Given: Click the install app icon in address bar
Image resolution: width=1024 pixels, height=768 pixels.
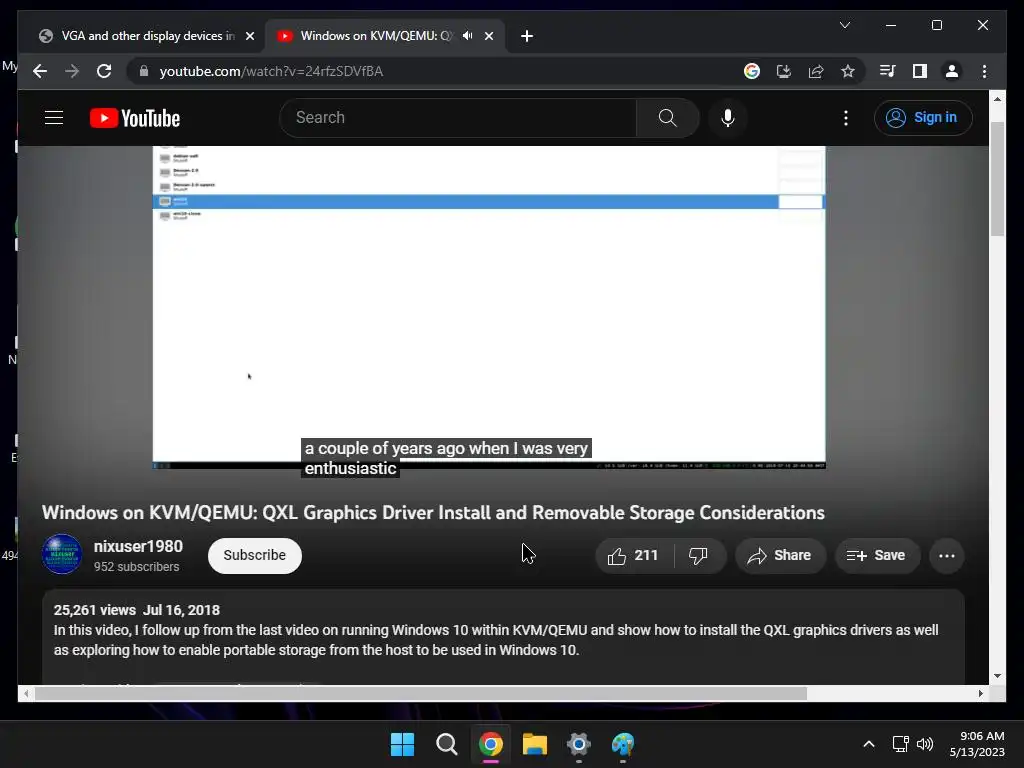Looking at the screenshot, I should (x=784, y=71).
